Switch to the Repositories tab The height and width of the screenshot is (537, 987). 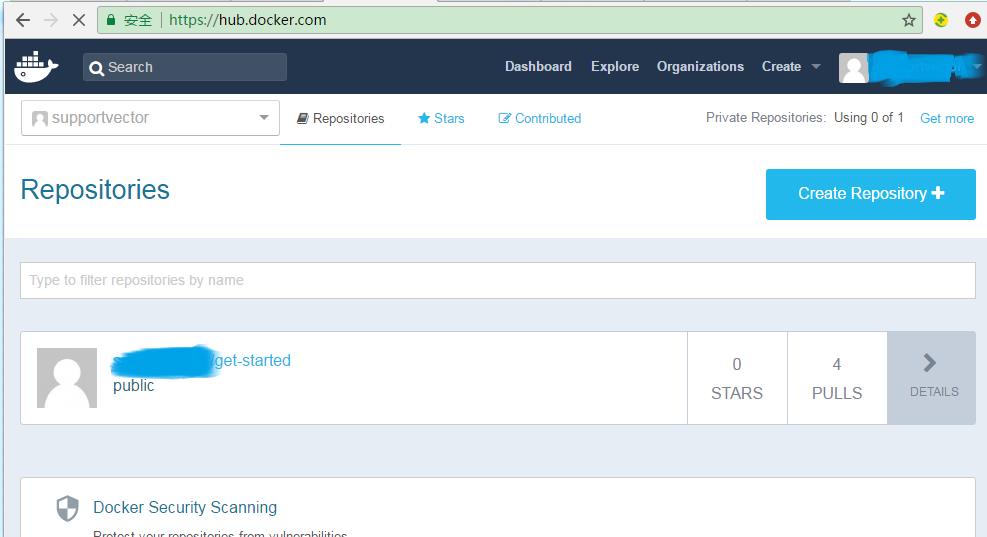[341, 118]
